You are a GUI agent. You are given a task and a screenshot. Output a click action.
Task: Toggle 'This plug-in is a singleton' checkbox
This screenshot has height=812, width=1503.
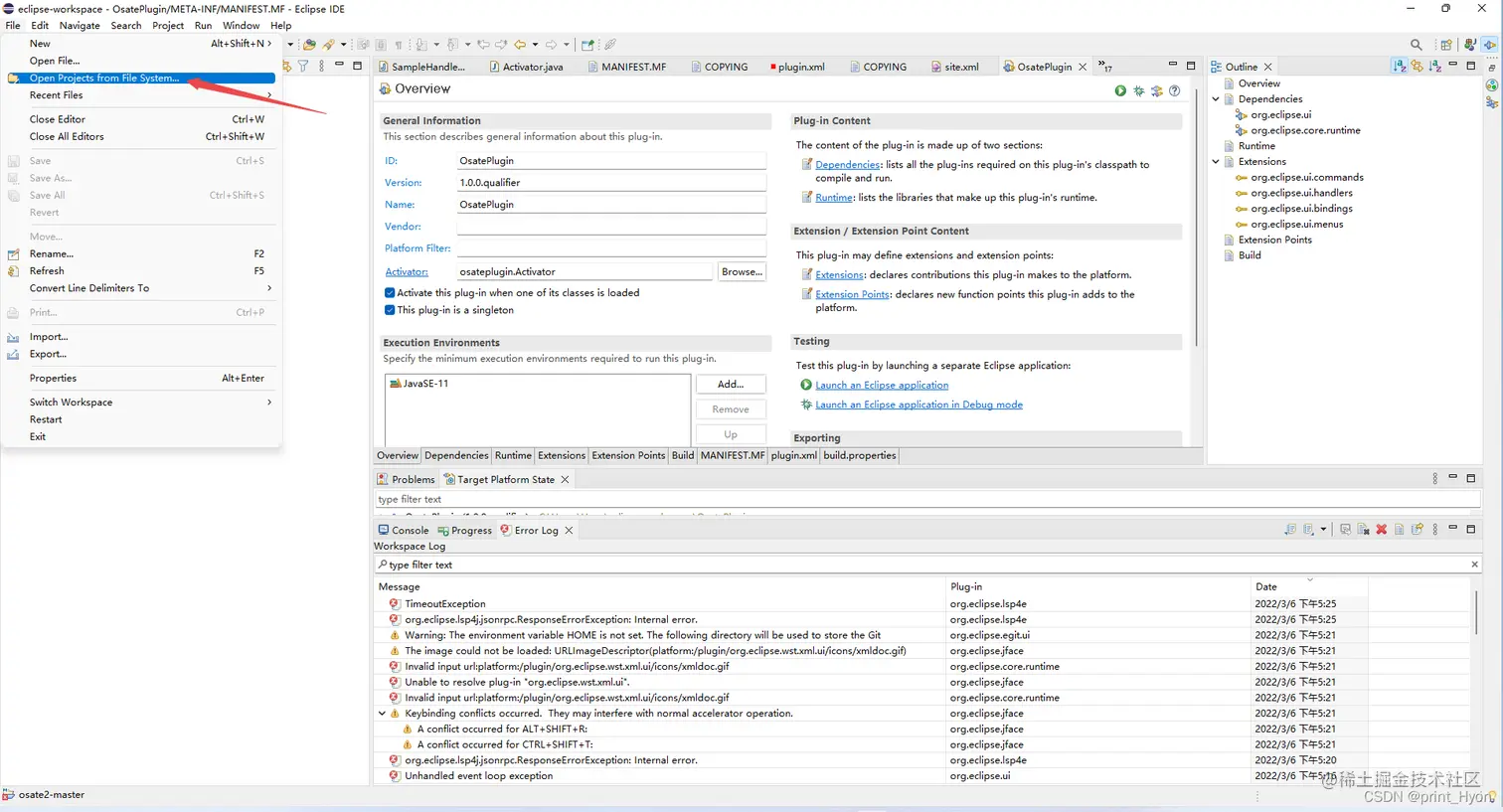[390, 310]
